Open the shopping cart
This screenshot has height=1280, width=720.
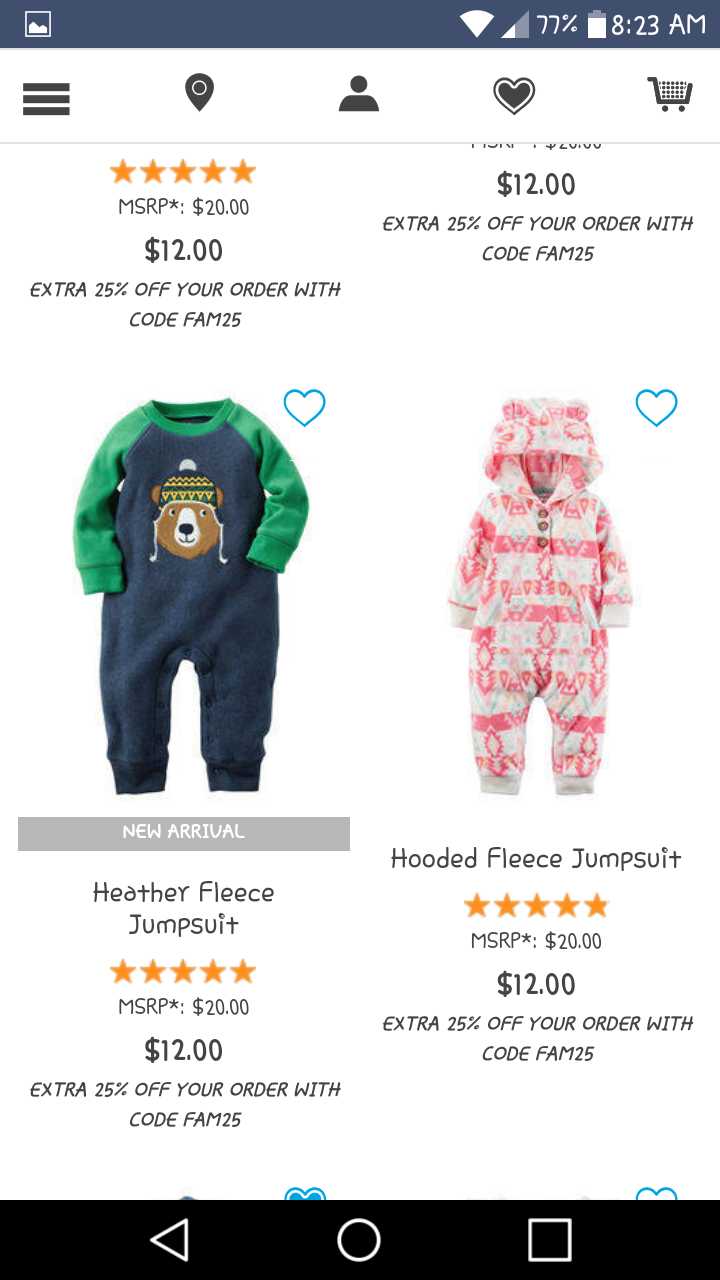670,94
